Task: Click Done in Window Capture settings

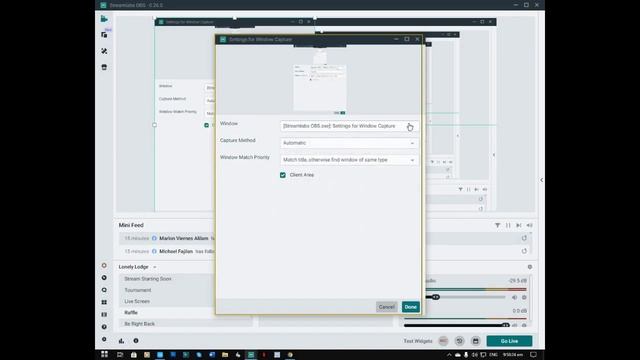Action: [x=411, y=307]
